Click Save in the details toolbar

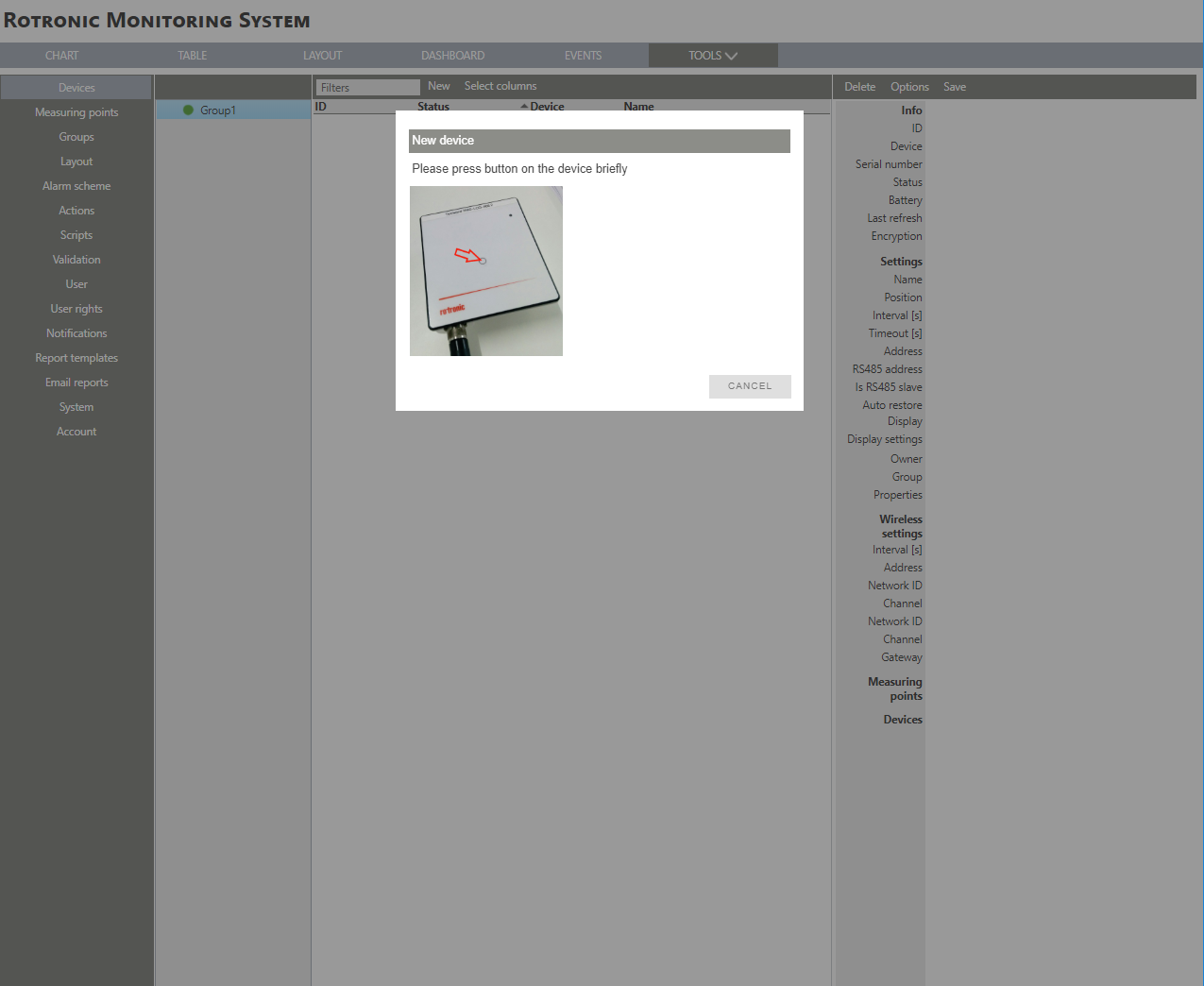955,87
